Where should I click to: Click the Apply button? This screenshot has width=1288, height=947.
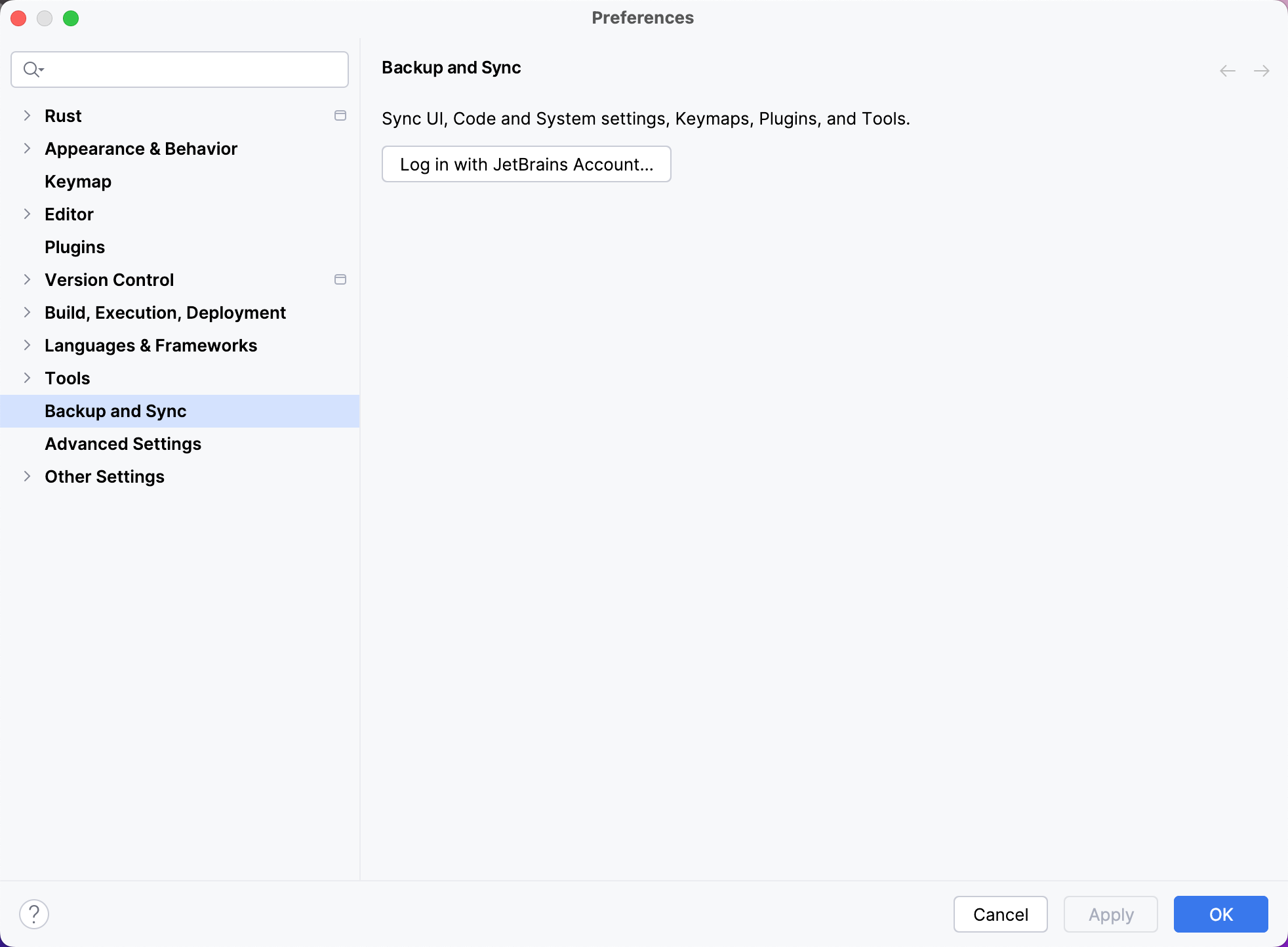[1111, 914]
